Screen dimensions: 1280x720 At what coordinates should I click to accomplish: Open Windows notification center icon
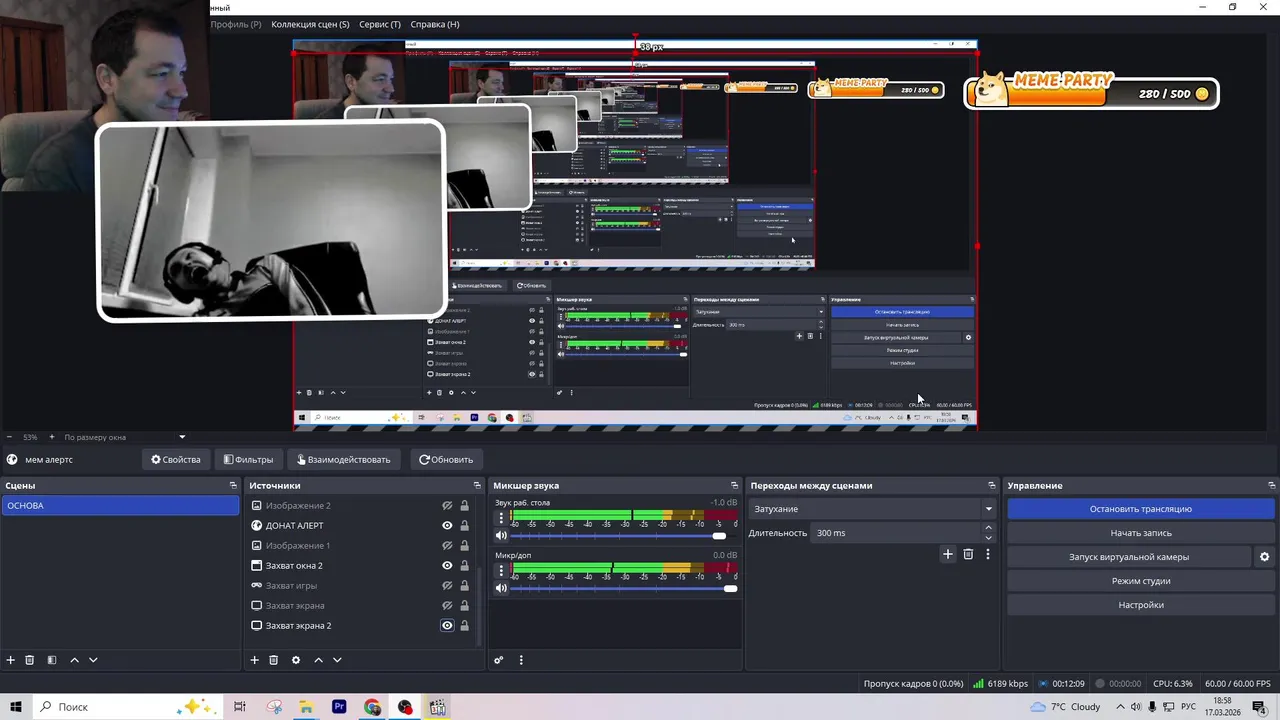pyautogui.click(x=1259, y=707)
